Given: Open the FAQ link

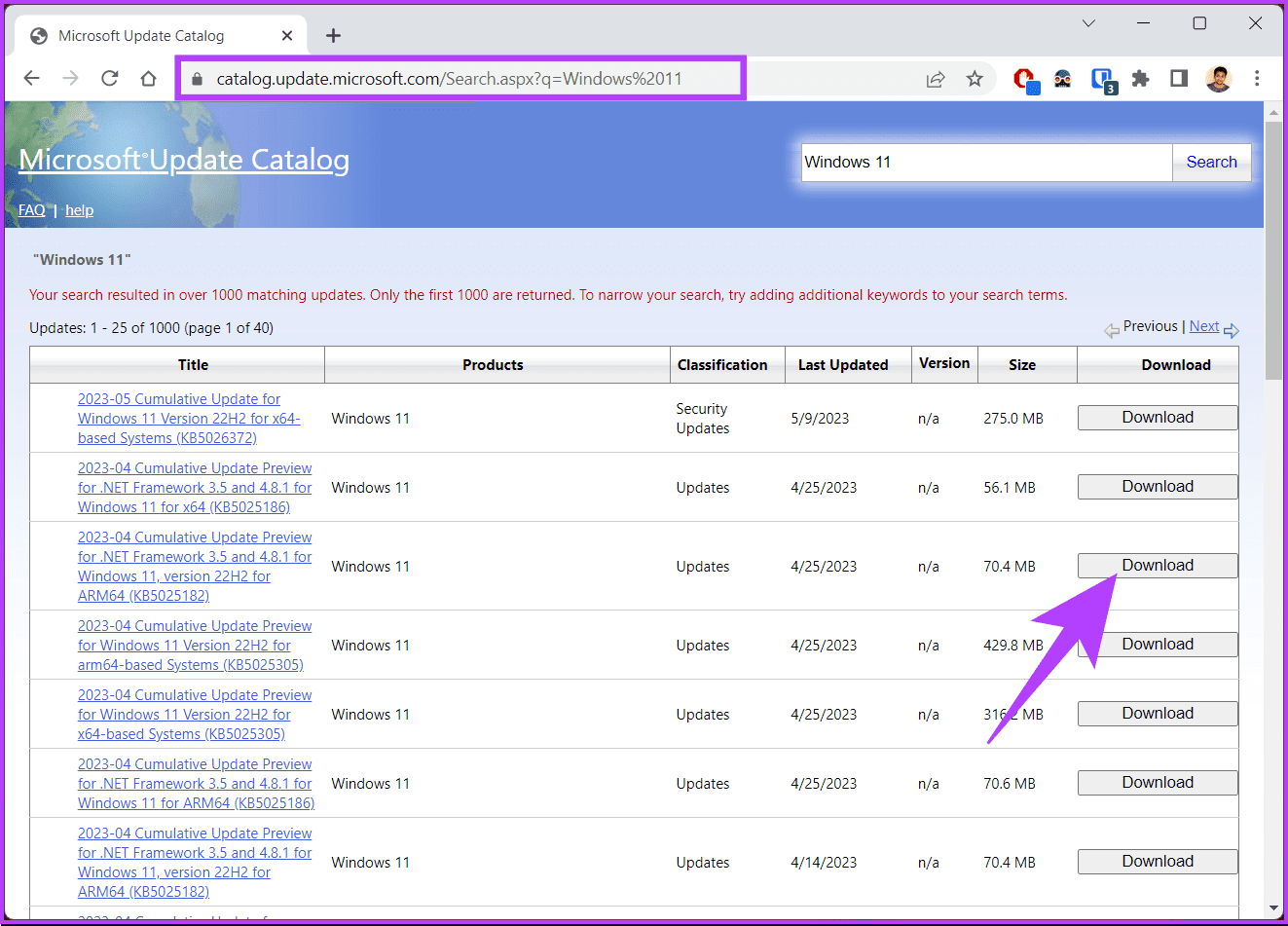Looking at the screenshot, I should pyautogui.click(x=31, y=210).
